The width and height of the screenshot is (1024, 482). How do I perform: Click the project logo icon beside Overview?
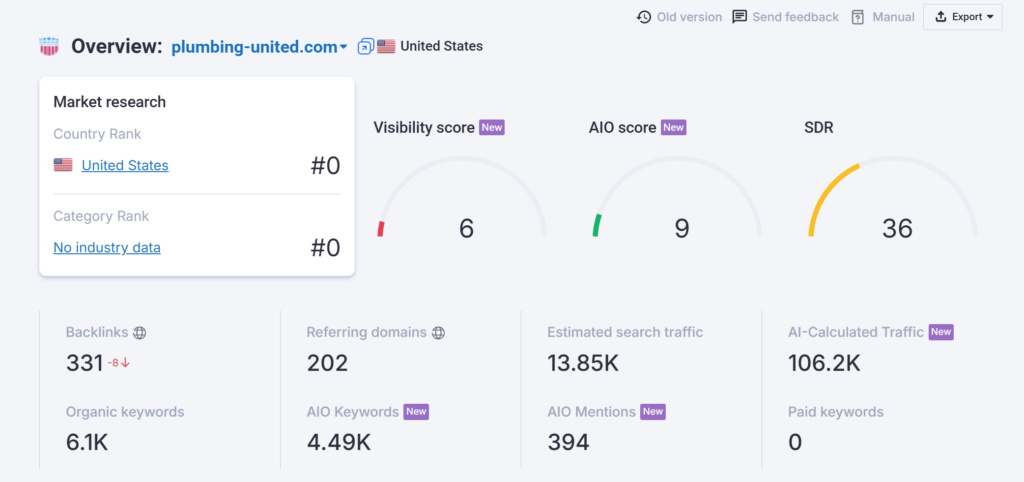tap(49, 46)
